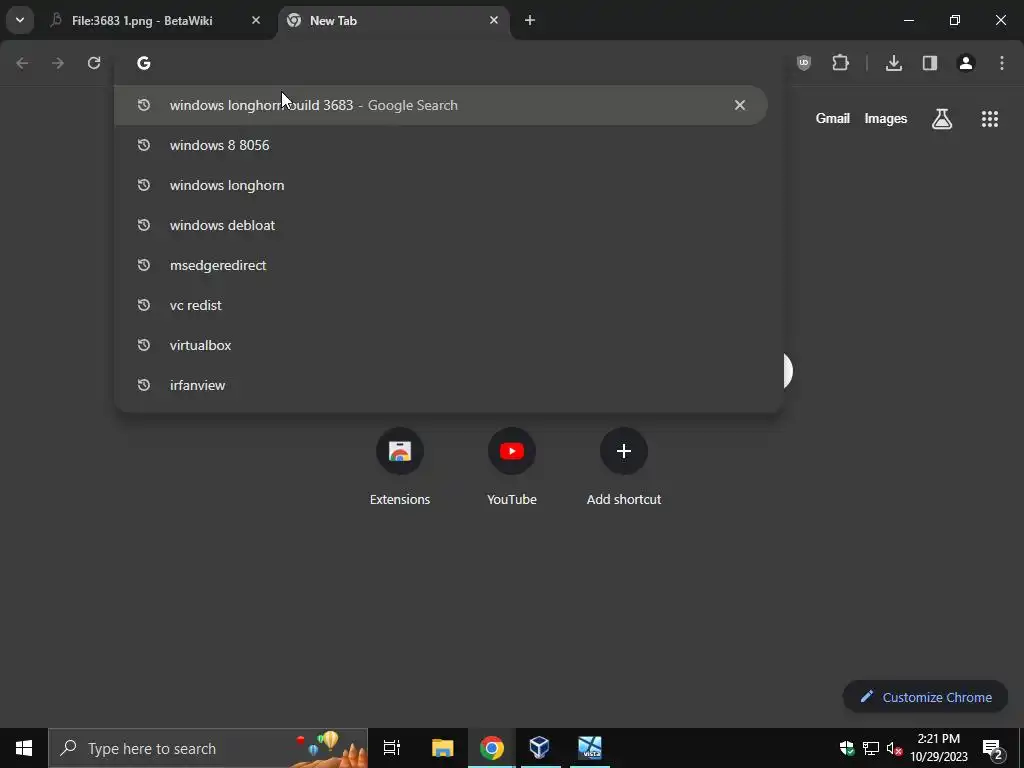Open Task View on the taskbar

[392, 748]
